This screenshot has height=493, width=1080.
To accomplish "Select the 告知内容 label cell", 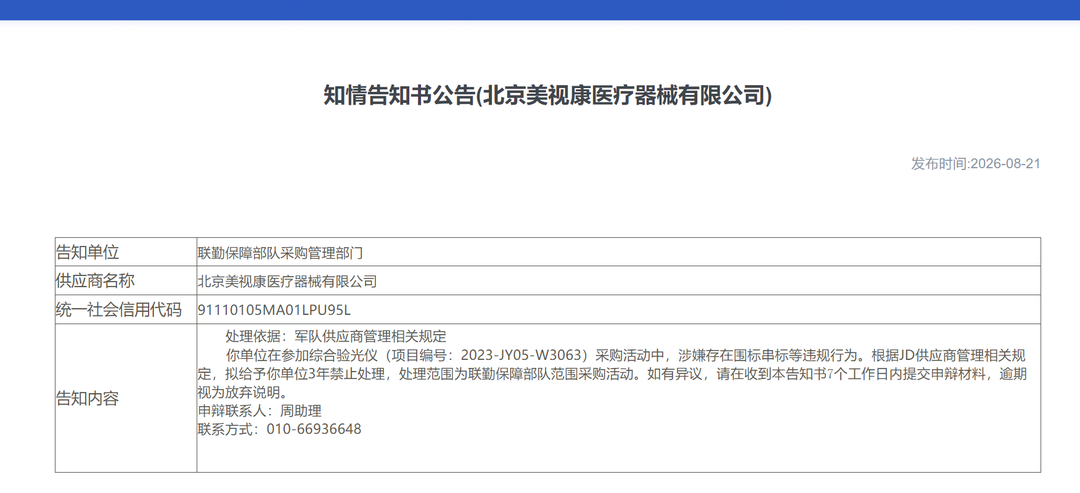I will (126, 399).
